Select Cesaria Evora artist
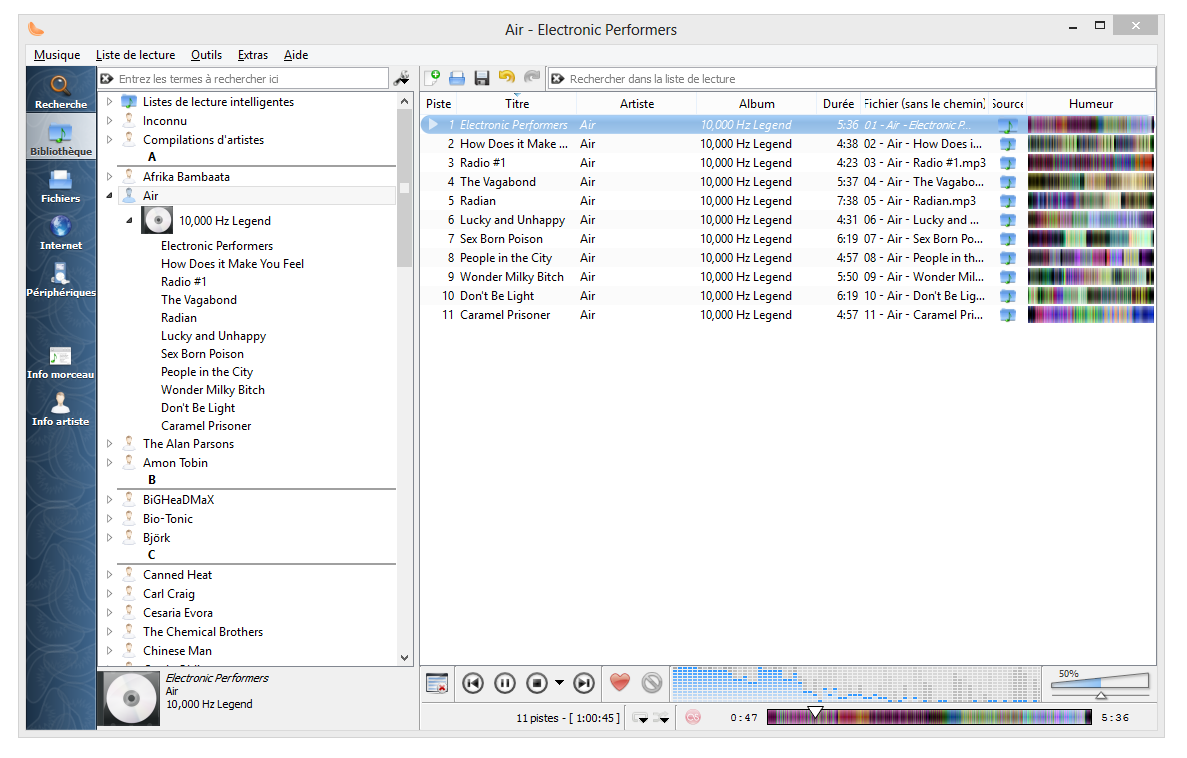 178,613
